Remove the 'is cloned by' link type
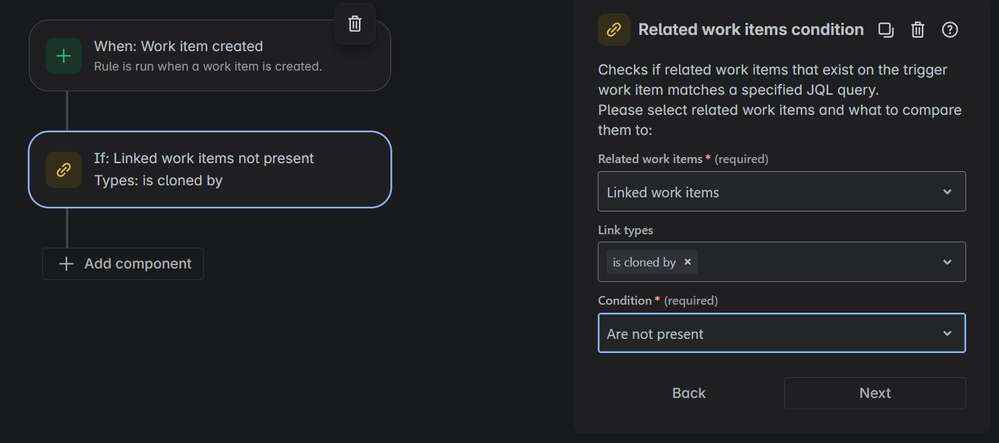The height and width of the screenshot is (443, 999). (687, 262)
